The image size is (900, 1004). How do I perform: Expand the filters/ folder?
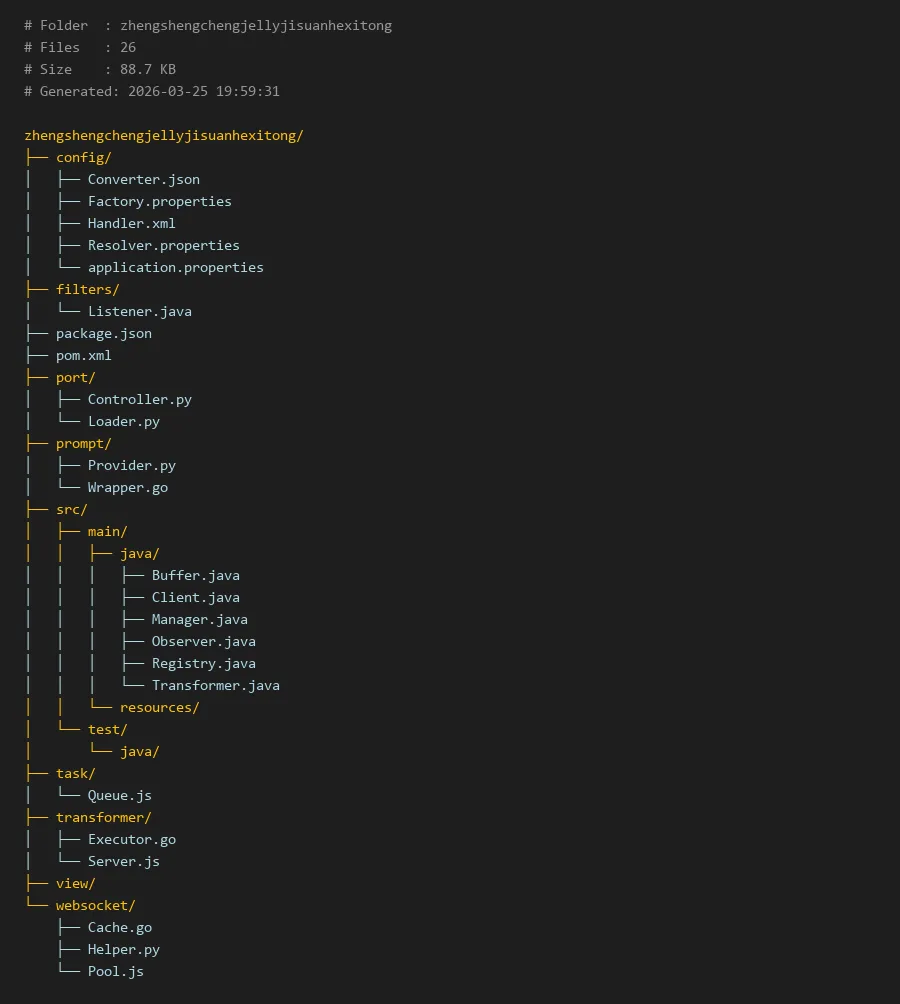click(87, 289)
